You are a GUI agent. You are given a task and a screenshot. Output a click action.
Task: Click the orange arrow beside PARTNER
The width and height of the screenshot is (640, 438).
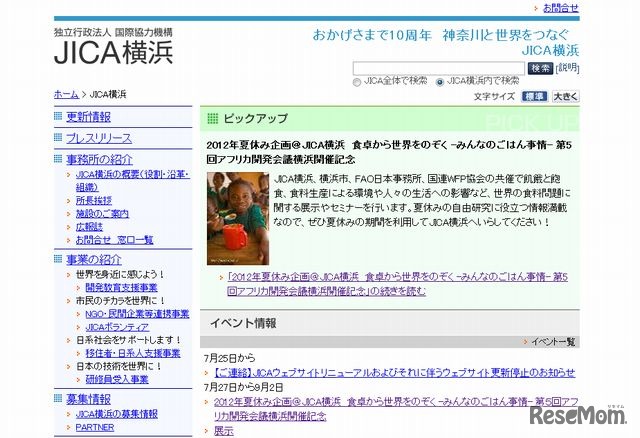click(69, 427)
